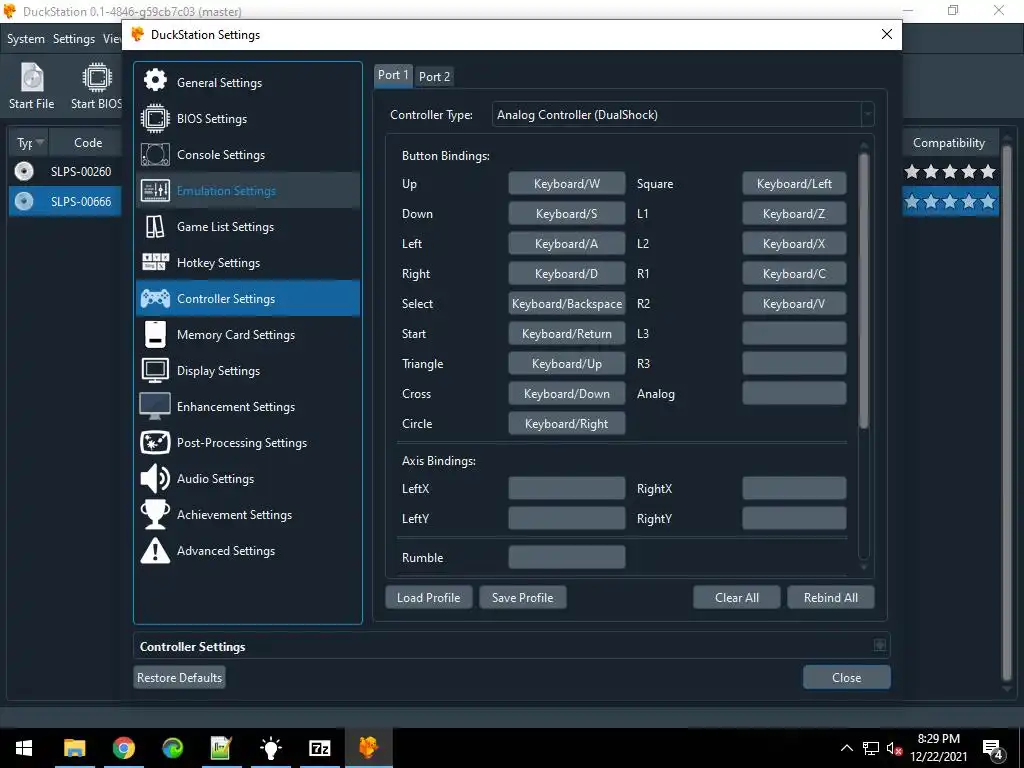Rebind L1 binding Keyboard/Z

(794, 214)
